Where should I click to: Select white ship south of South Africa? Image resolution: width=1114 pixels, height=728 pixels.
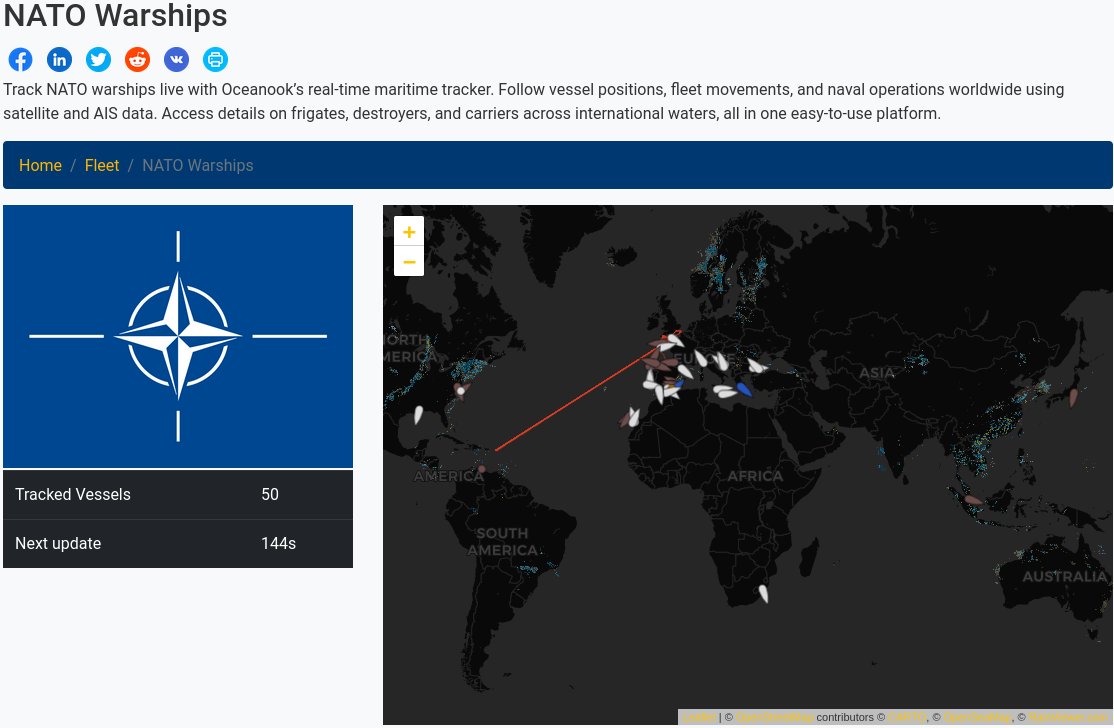click(764, 593)
